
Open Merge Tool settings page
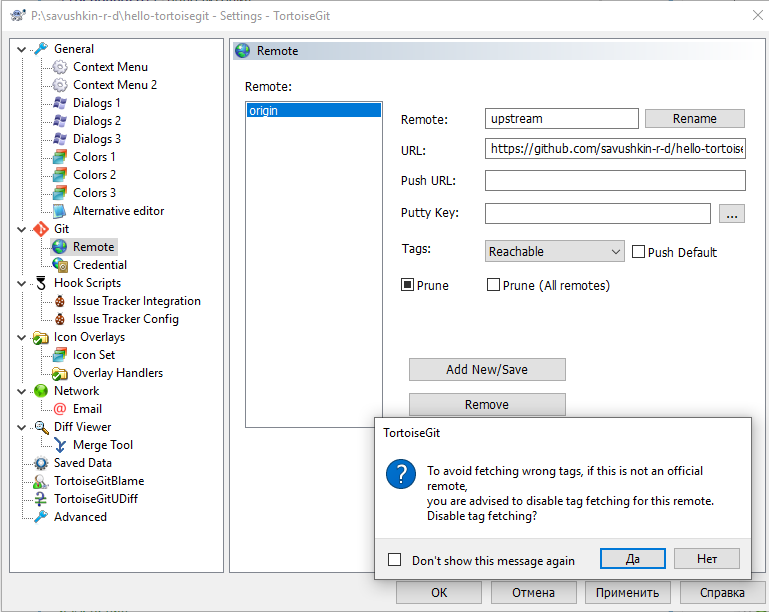pos(103,445)
